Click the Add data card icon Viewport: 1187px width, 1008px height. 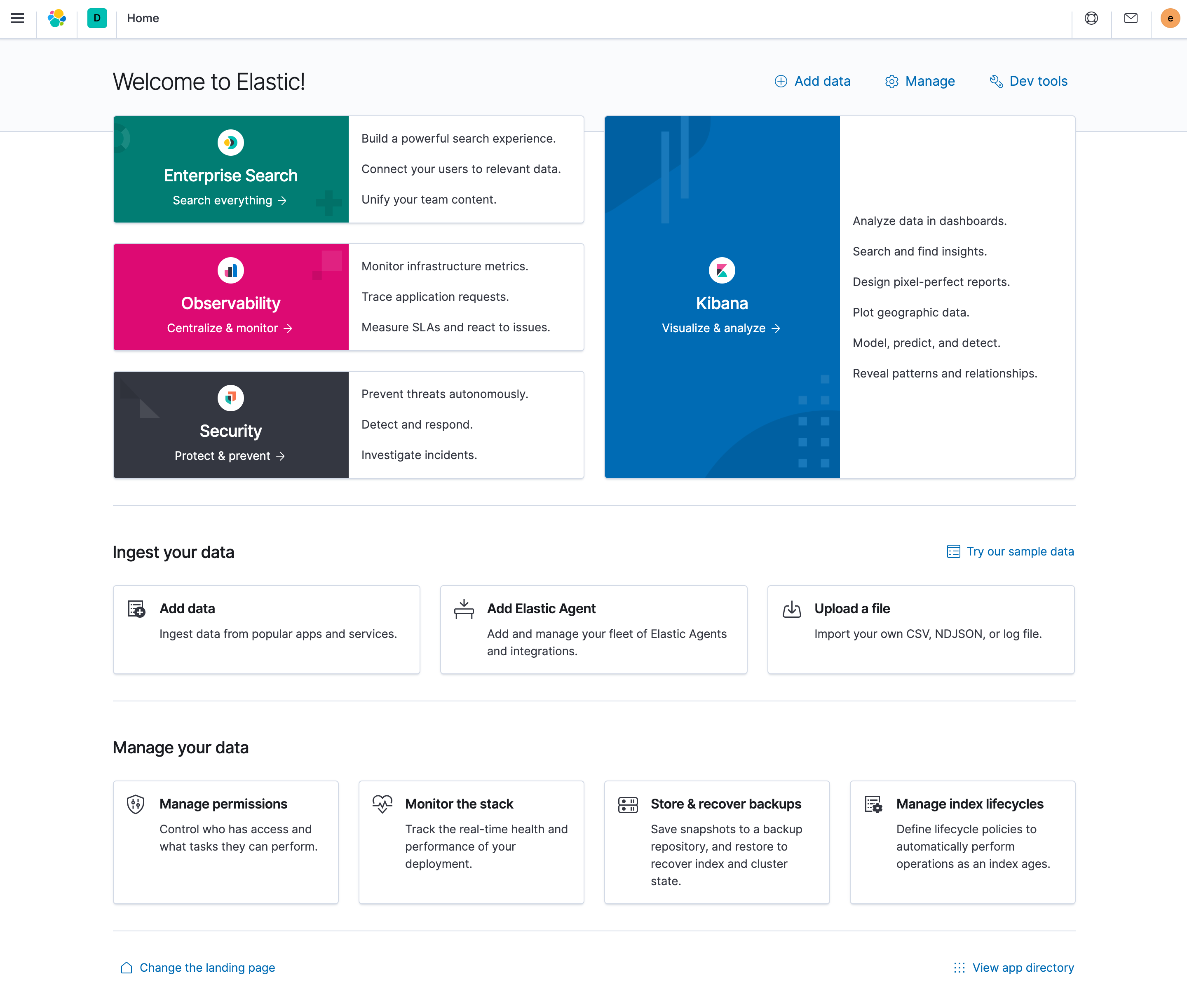[x=136, y=609]
